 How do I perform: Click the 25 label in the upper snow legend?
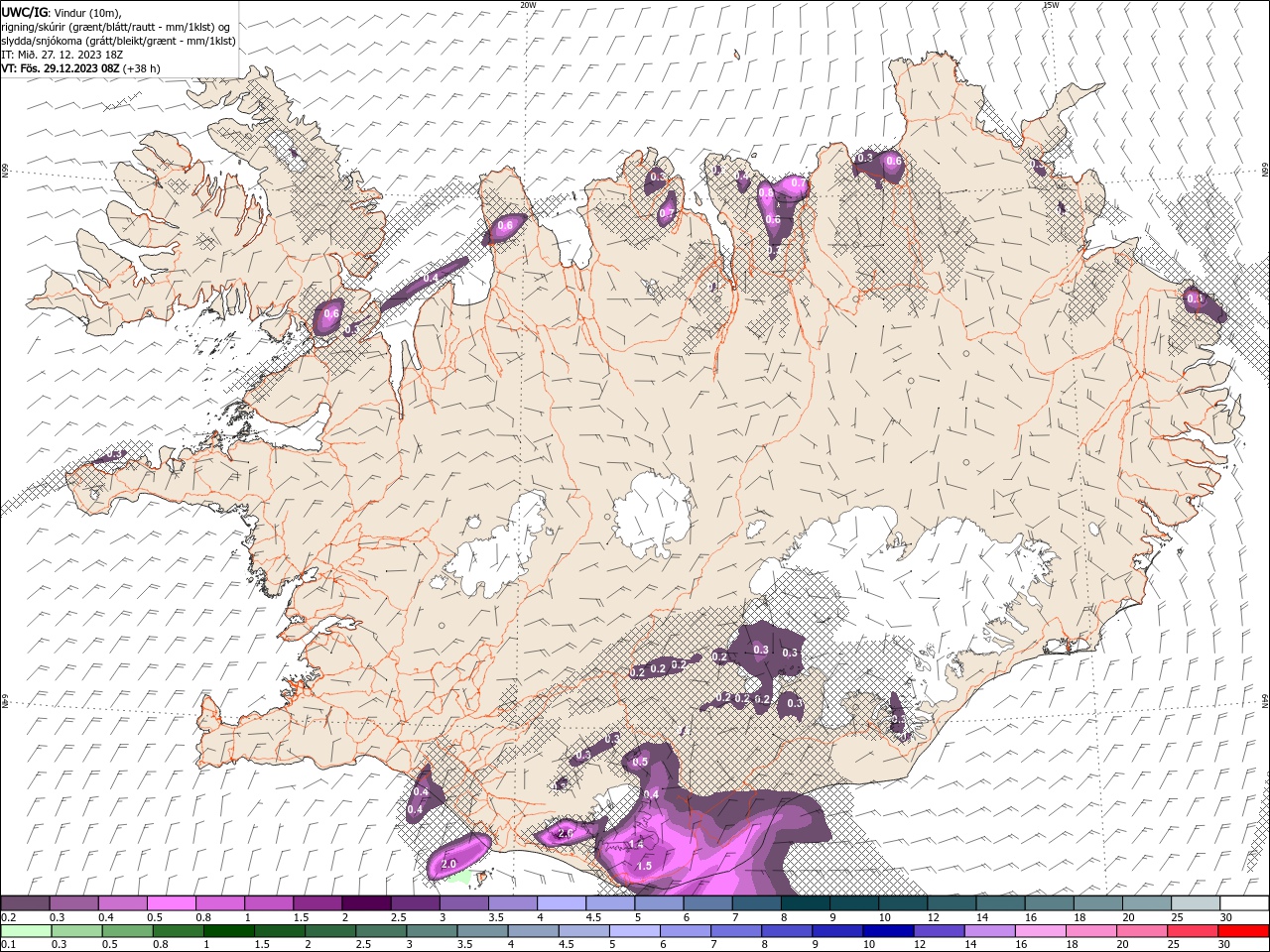coord(1178,917)
